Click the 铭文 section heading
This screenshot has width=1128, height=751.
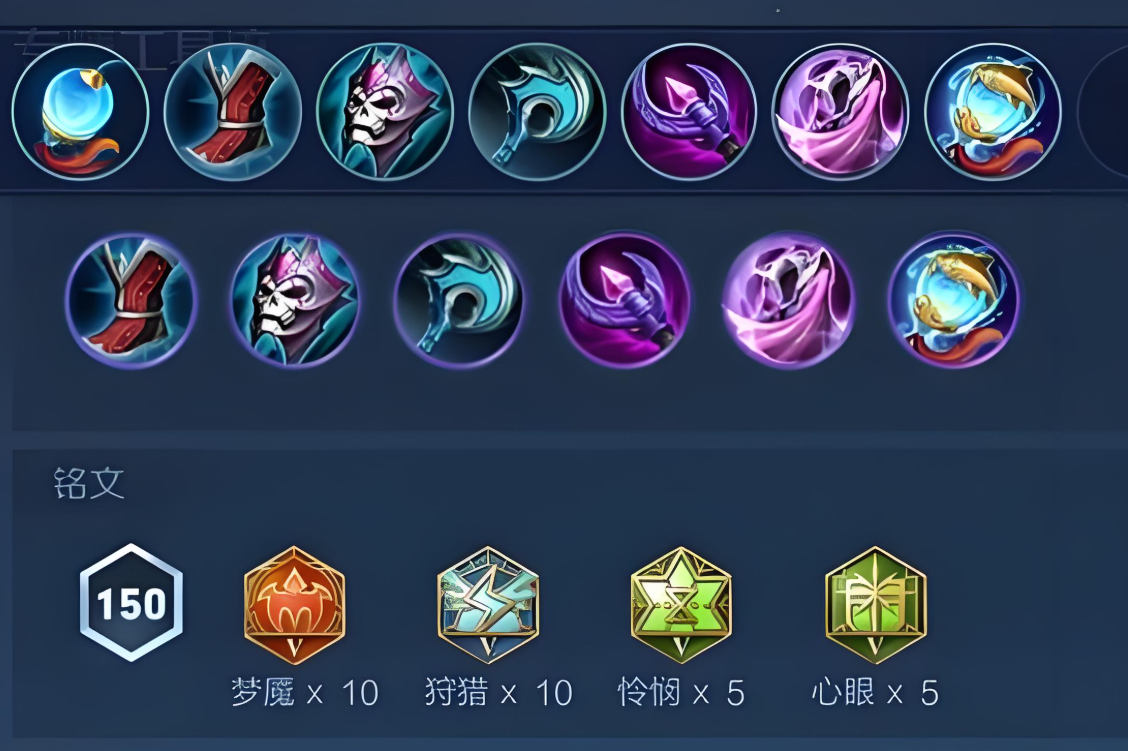point(89,483)
